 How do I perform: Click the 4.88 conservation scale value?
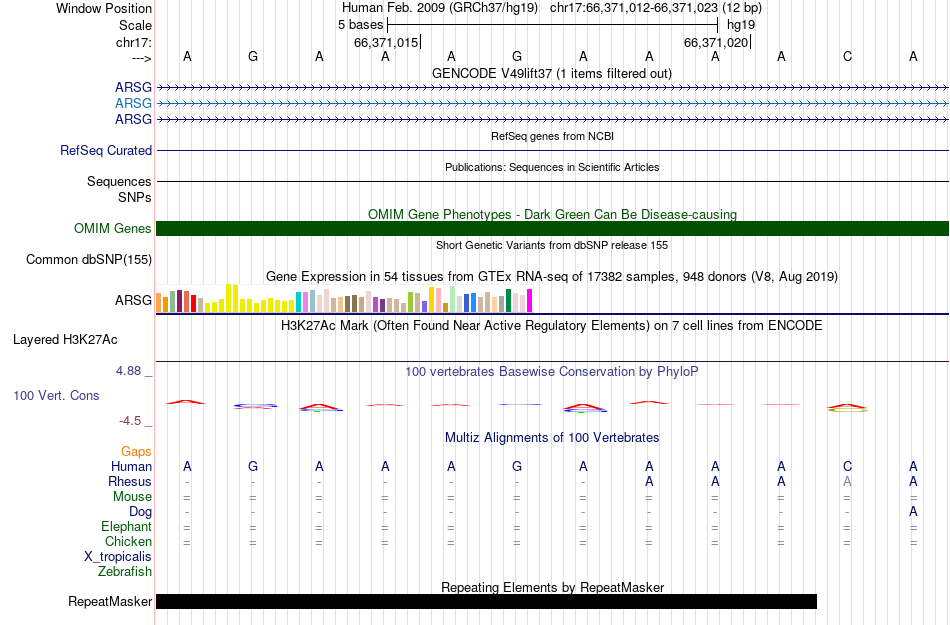point(128,371)
